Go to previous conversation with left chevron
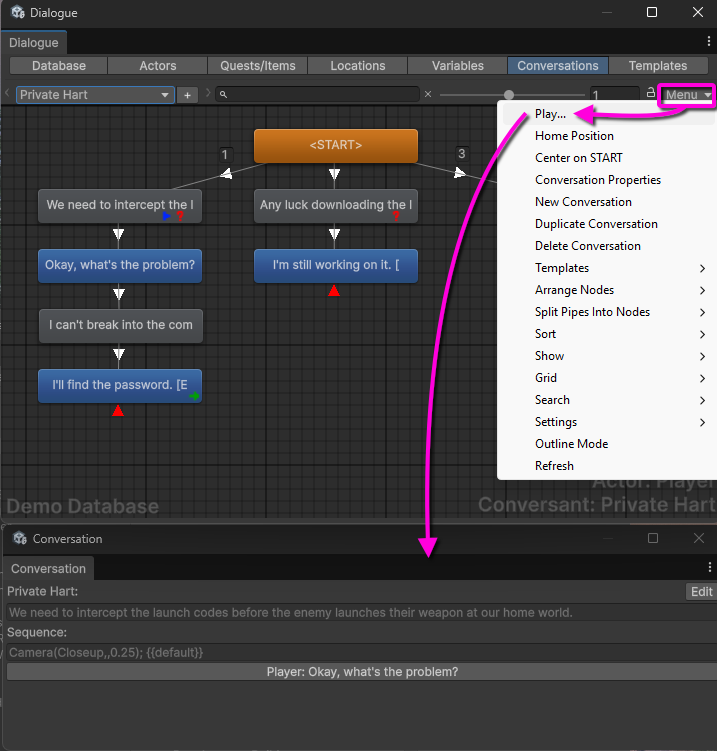The image size is (717, 751). pos(7,93)
